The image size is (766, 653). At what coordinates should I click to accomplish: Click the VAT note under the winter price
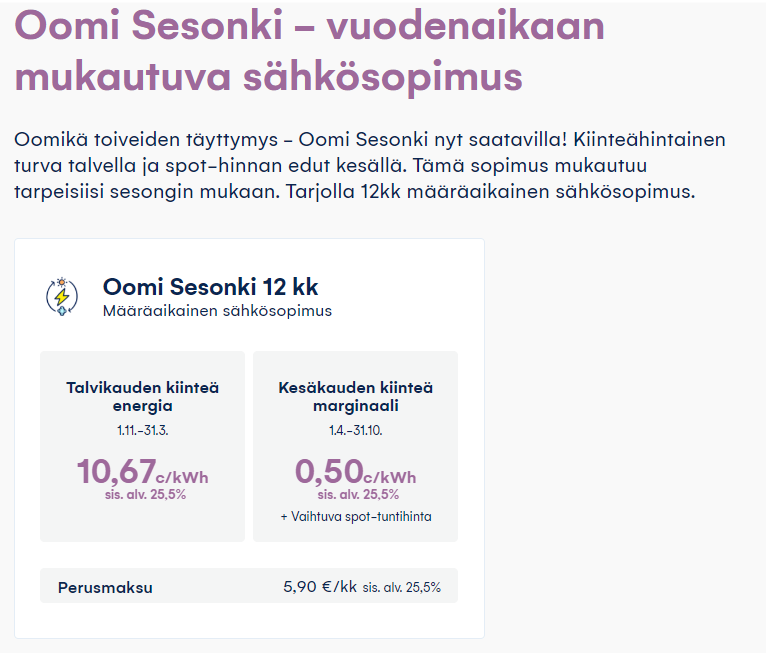(x=142, y=494)
